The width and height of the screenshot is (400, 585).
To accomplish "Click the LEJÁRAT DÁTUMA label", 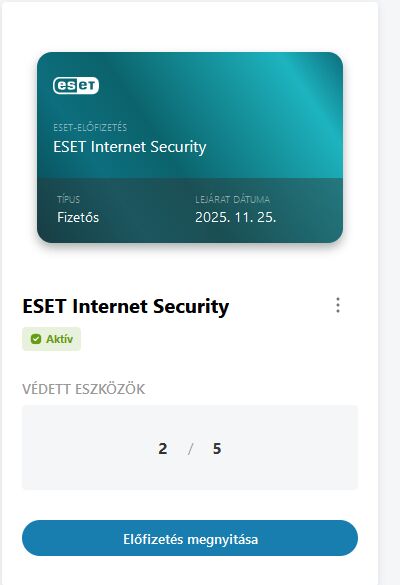I will pyautogui.click(x=232, y=199).
